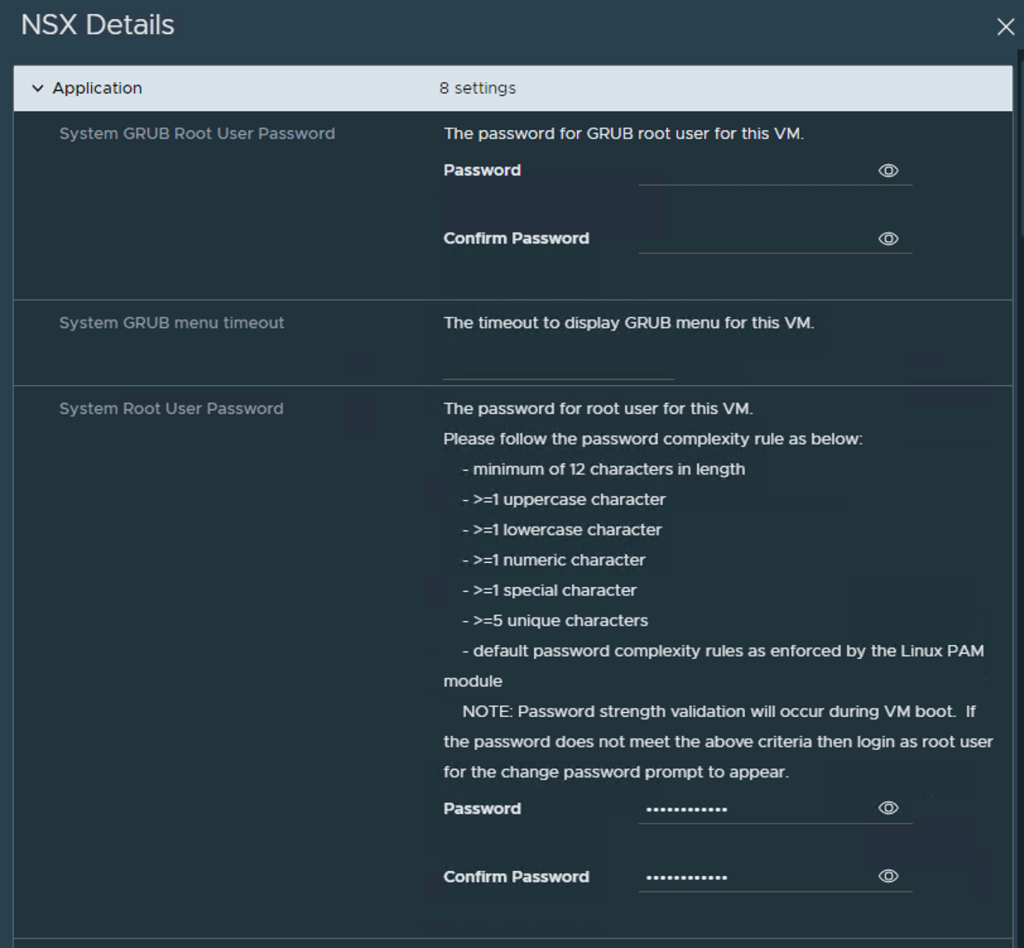Viewport: 1024px width, 948px height.
Task: Click the GRUB timeout description text
Action: click(628, 323)
